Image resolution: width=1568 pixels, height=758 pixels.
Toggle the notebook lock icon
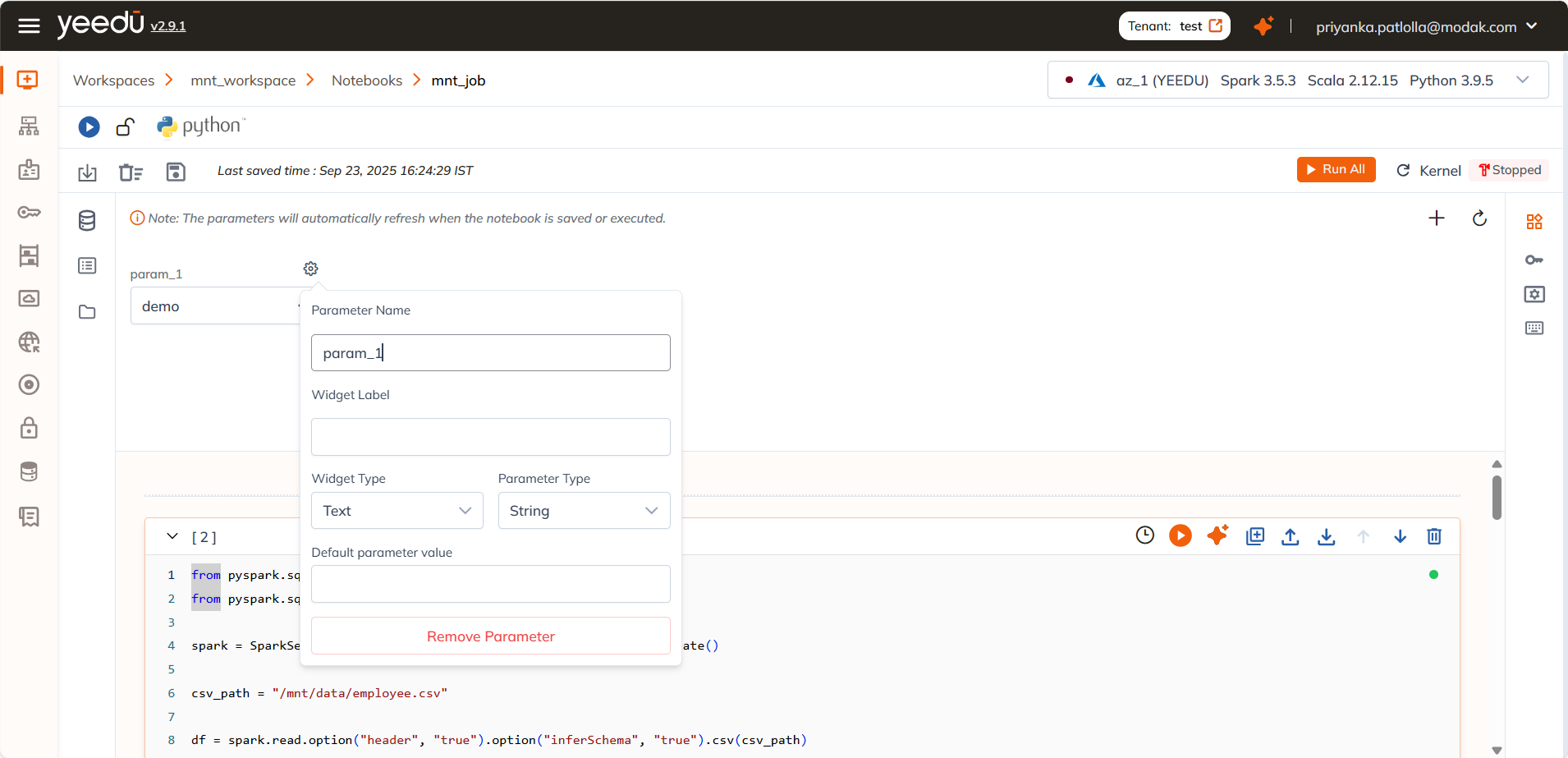coord(125,127)
